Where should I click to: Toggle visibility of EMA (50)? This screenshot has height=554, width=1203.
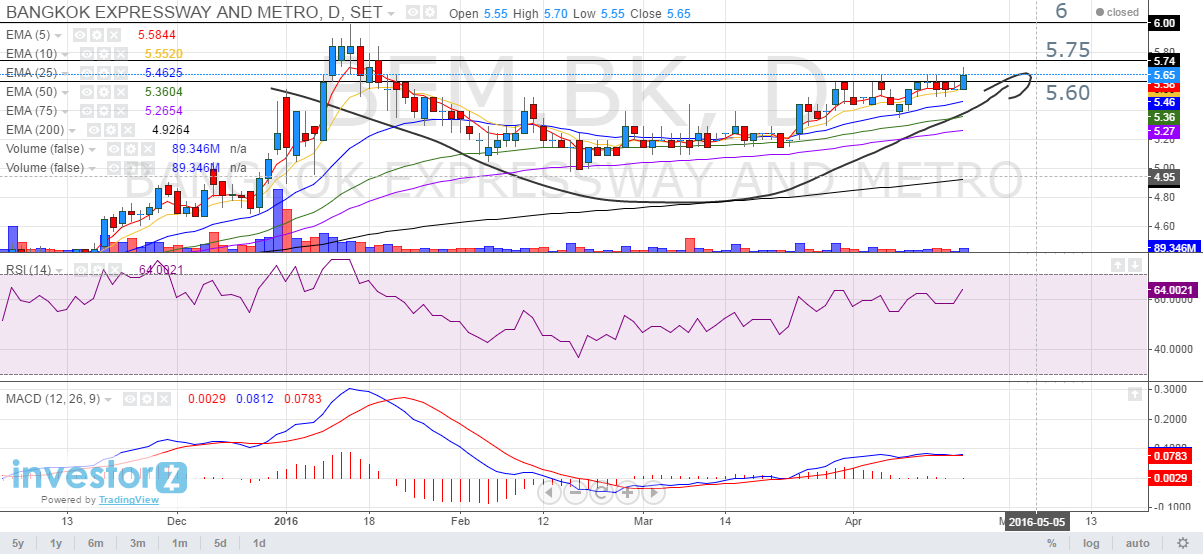coord(87,92)
